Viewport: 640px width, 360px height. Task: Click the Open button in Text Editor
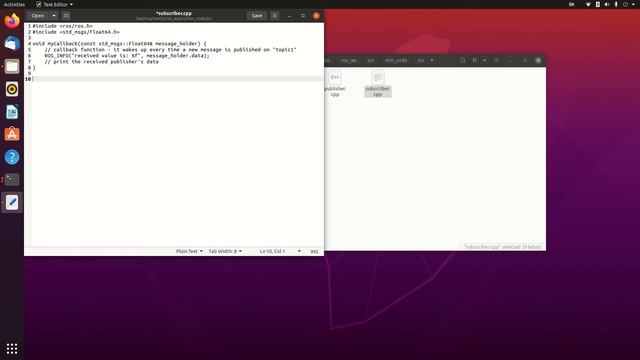point(38,16)
